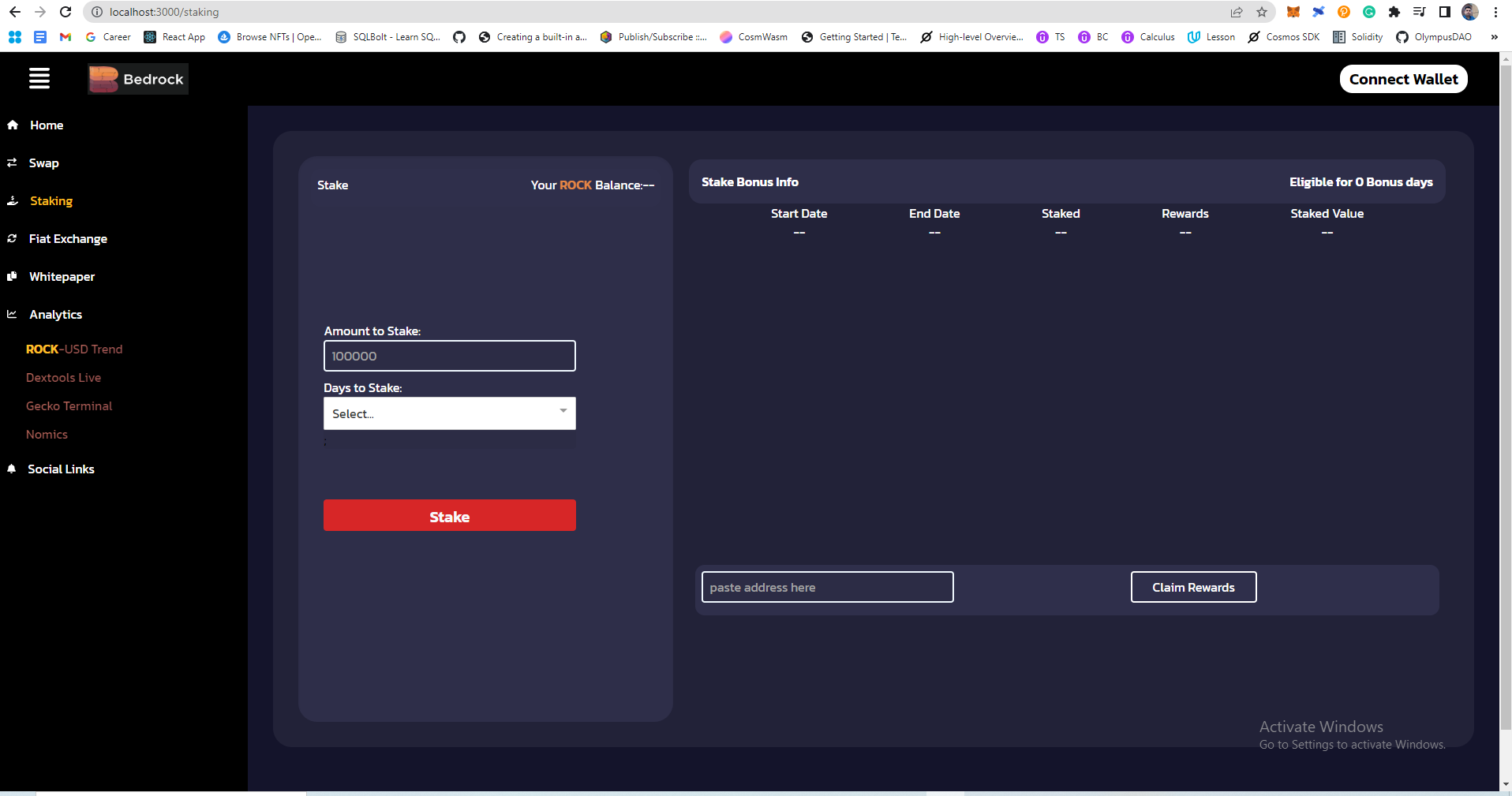Click the Fiat Exchange refresh icon
The width and height of the screenshot is (1512, 796).
[12, 238]
